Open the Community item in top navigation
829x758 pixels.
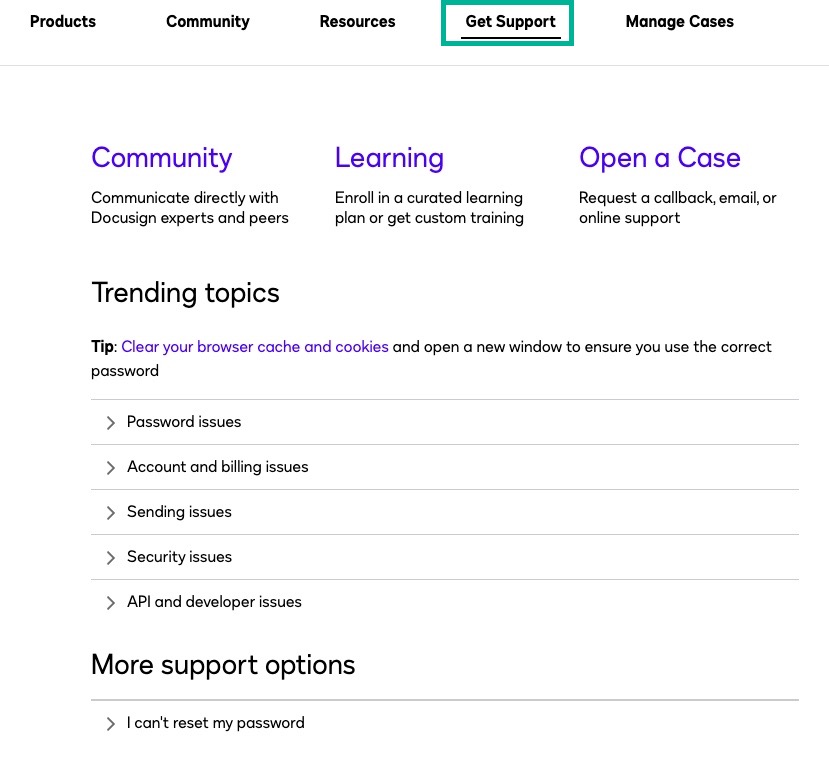(208, 21)
